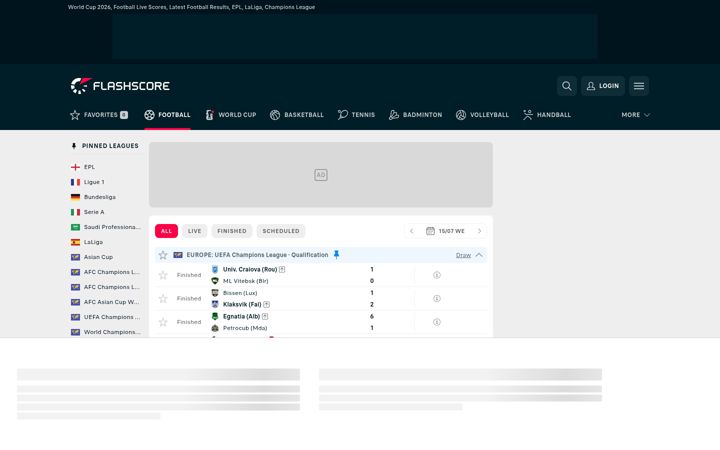Open the search magnifier icon
The height and width of the screenshot is (450, 720).
point(567,86)
